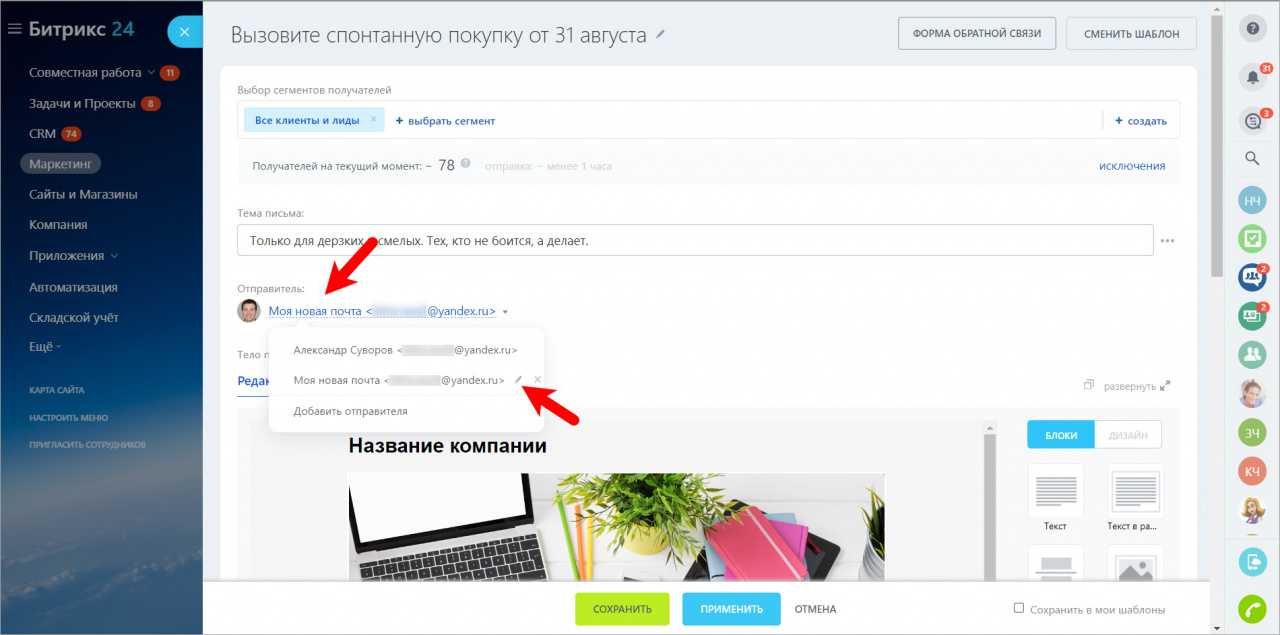The height and width of the screenshot is (635, 1280).
Task: Click the email subject input field
Action: (695, 240)
